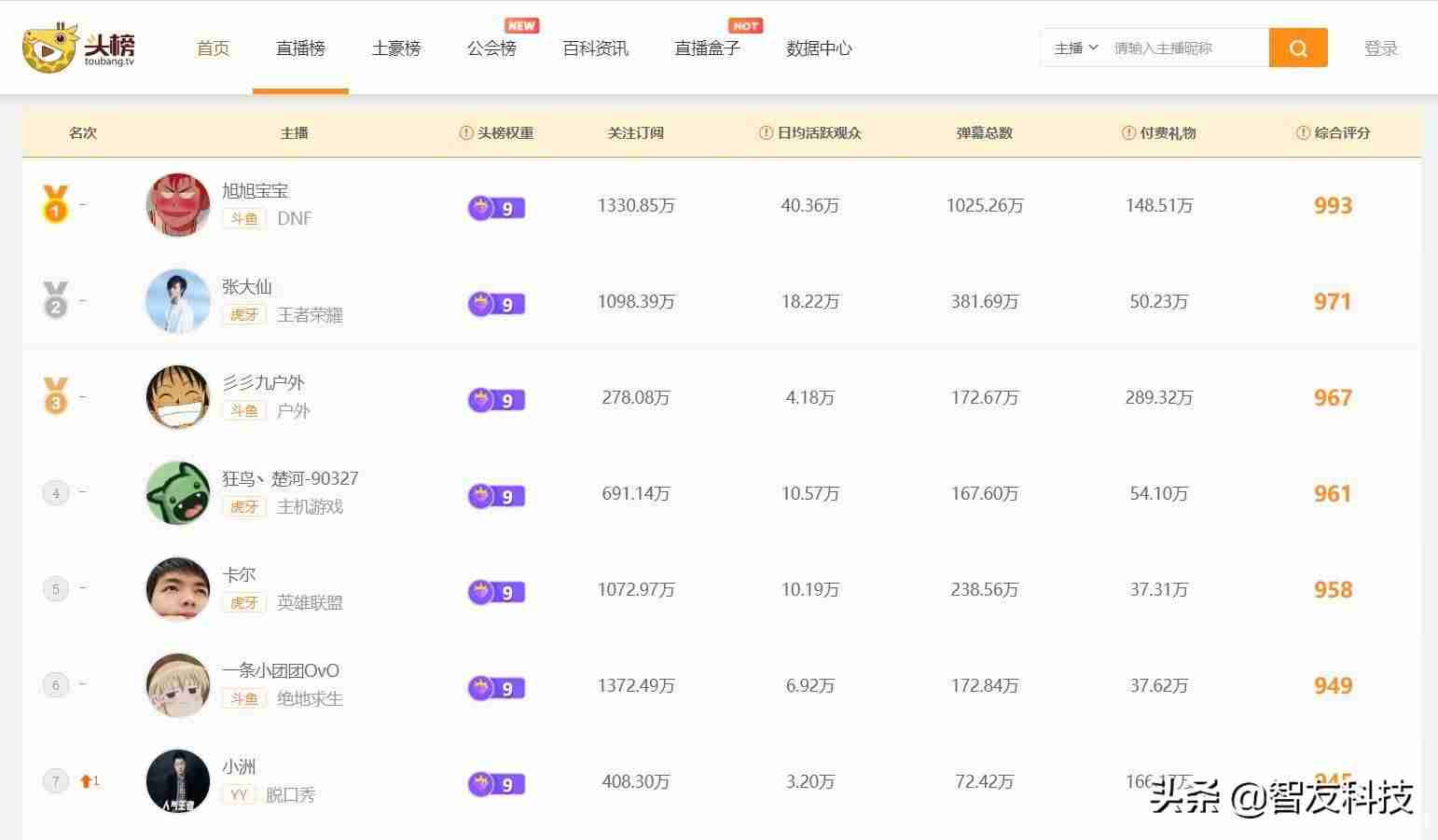Click the toubang.tv giraffe logo

click(x=79, y=48)
